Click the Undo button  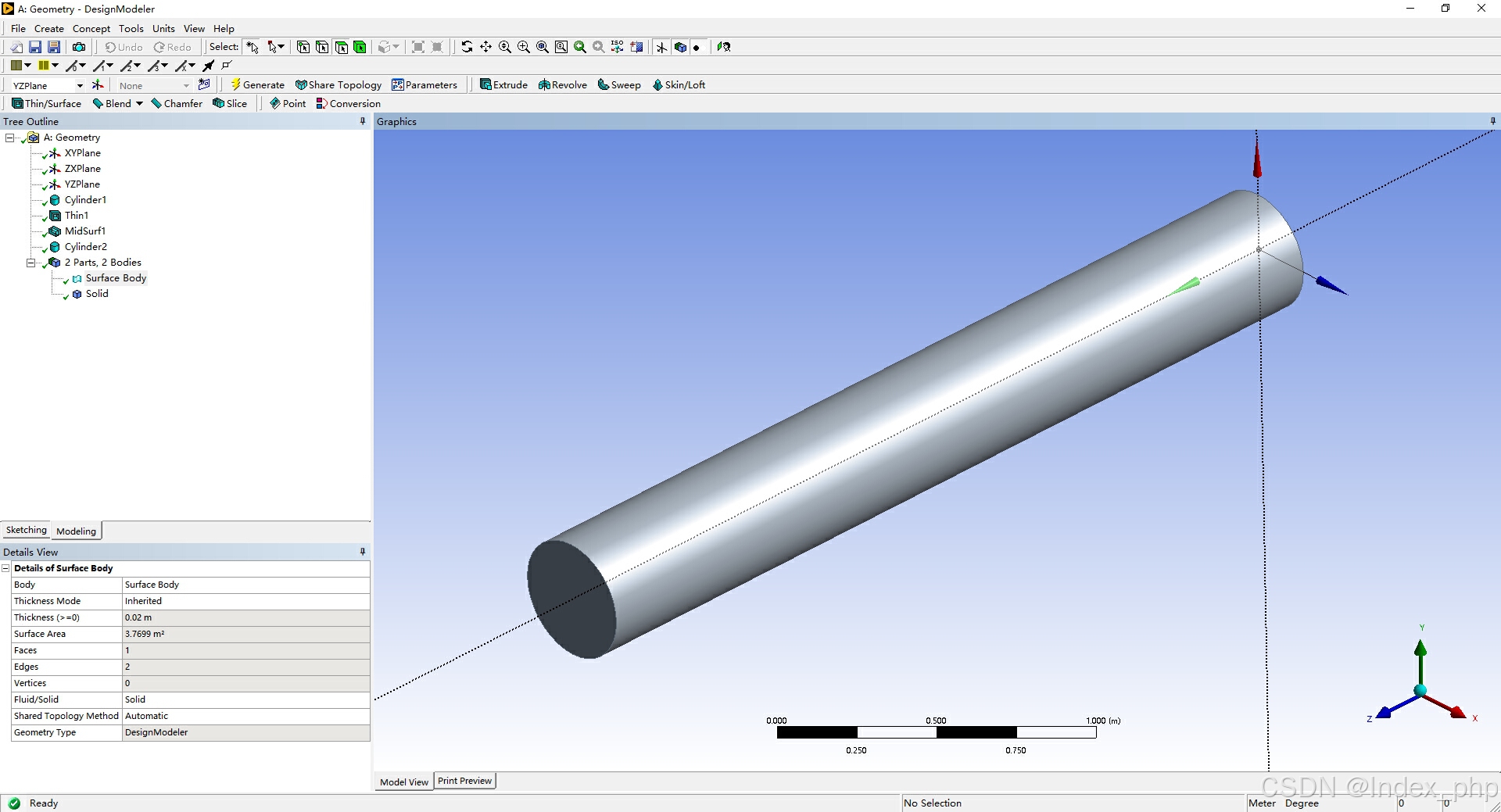pyautogui.click(x=124, y=47)
